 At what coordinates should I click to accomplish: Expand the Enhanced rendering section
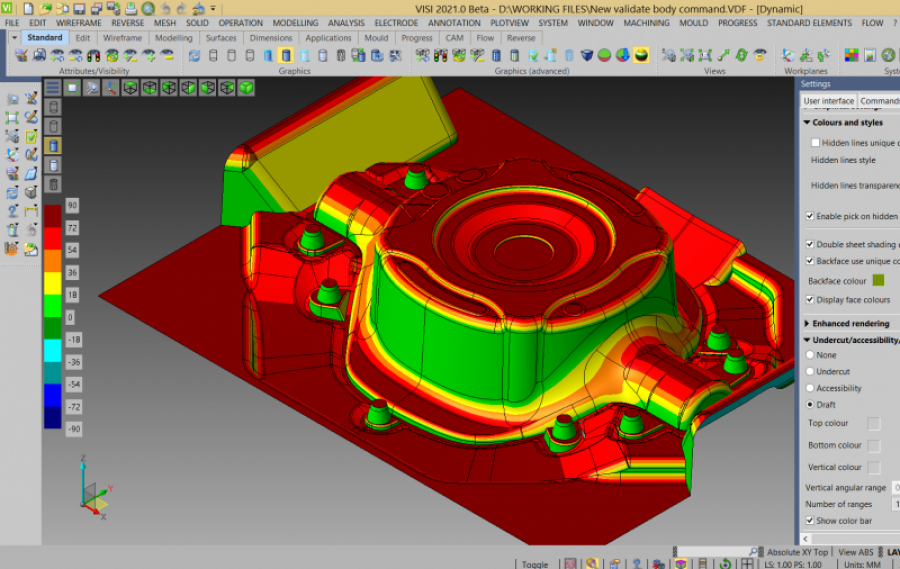pos(807,323)
